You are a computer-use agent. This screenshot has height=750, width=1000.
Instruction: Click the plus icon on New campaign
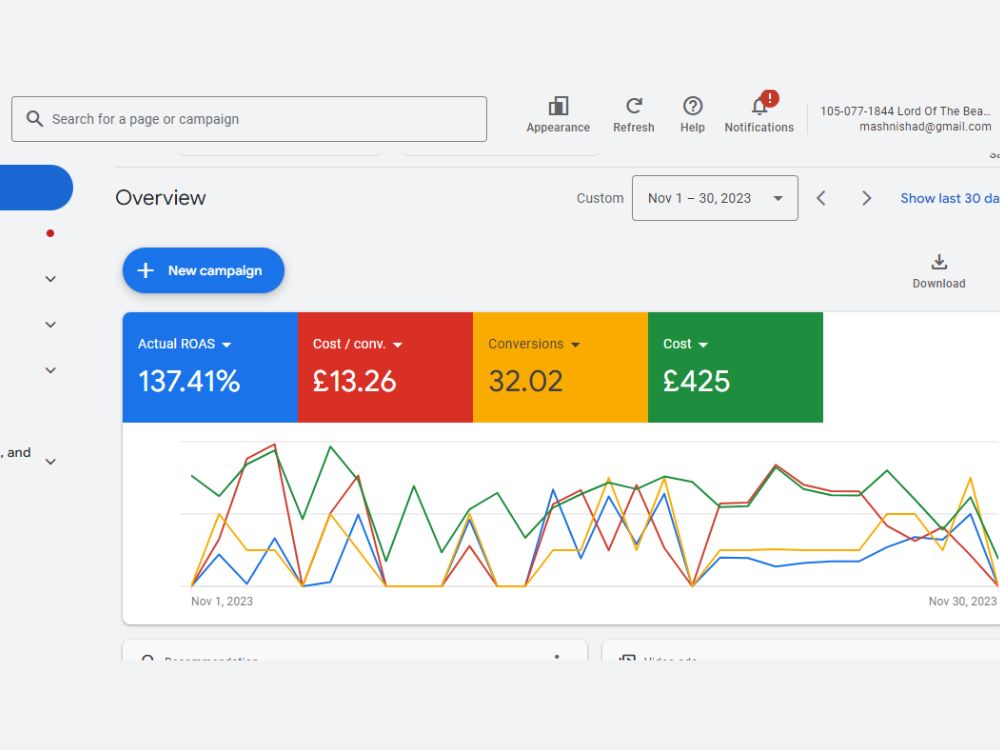click(x=145, y=270)
